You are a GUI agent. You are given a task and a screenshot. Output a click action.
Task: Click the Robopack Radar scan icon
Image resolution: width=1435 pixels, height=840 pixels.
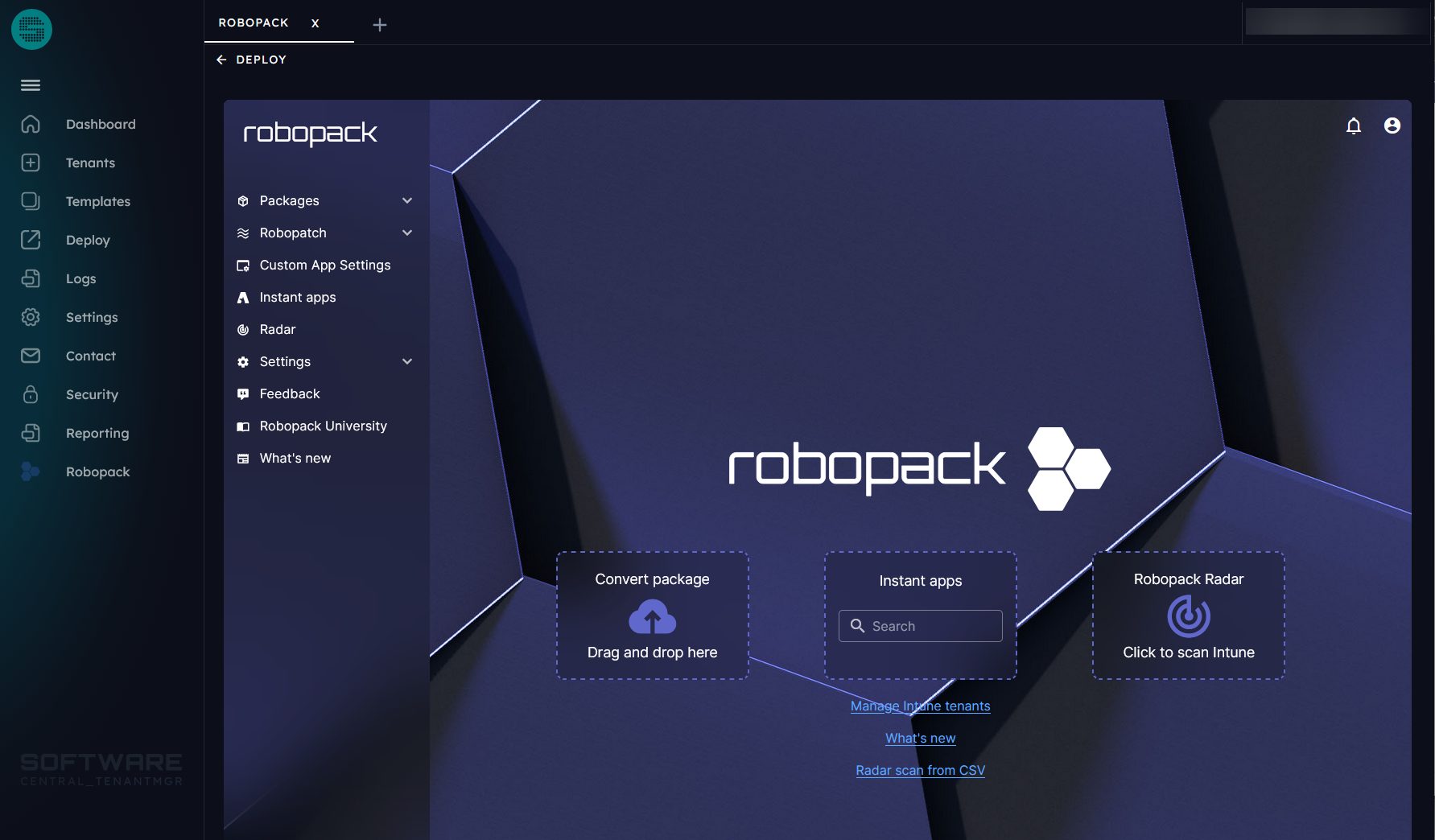pos(1188,616)
